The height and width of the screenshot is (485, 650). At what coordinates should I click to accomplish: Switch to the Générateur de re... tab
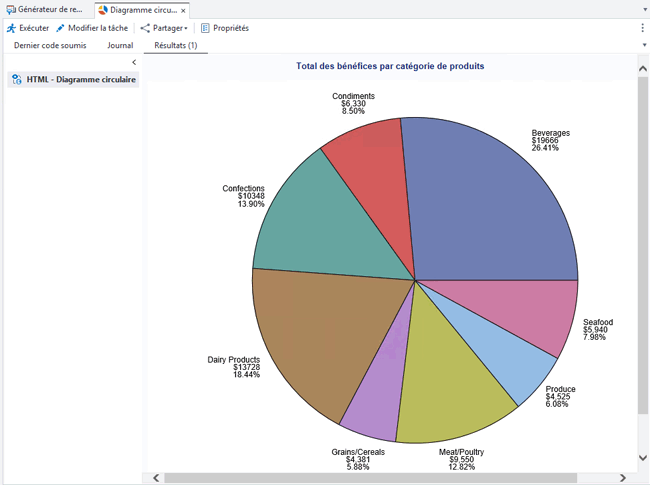[x=44, y=10]
